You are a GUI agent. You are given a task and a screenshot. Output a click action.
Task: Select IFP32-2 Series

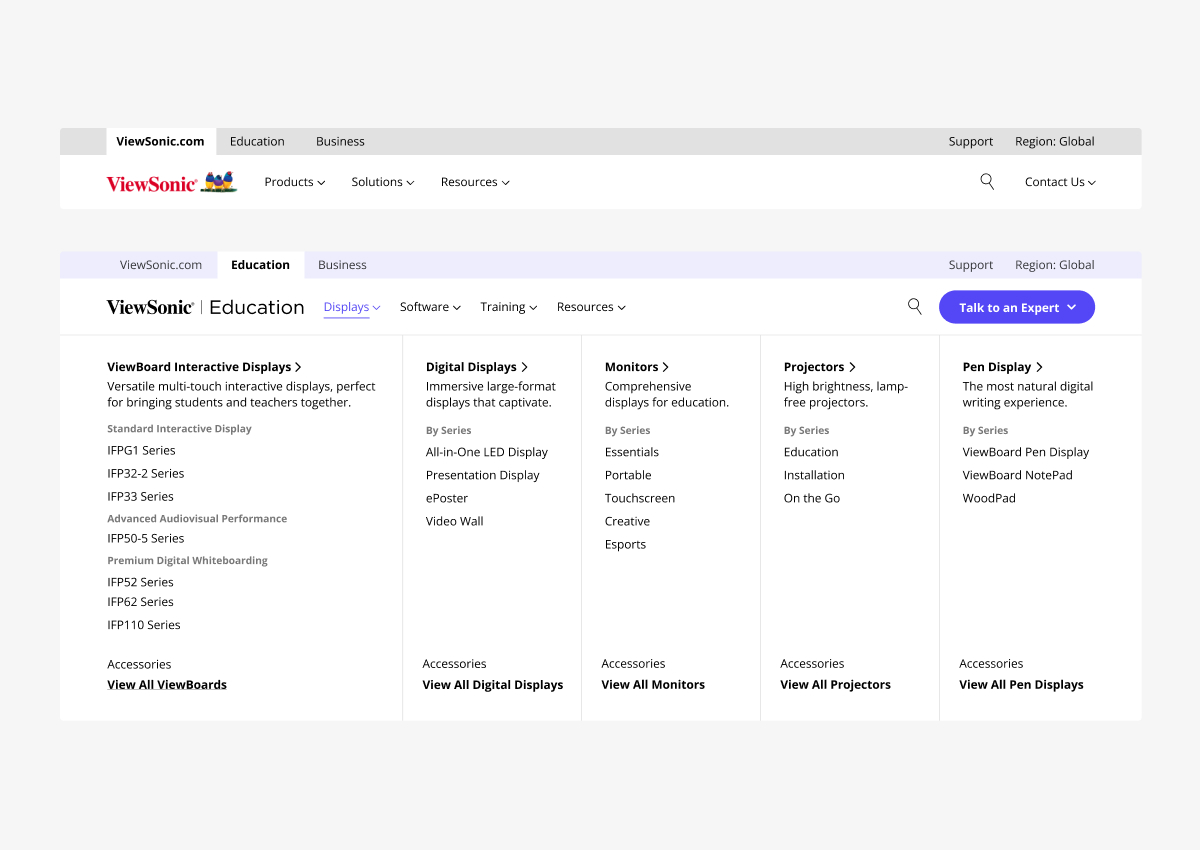pos(146,473)
